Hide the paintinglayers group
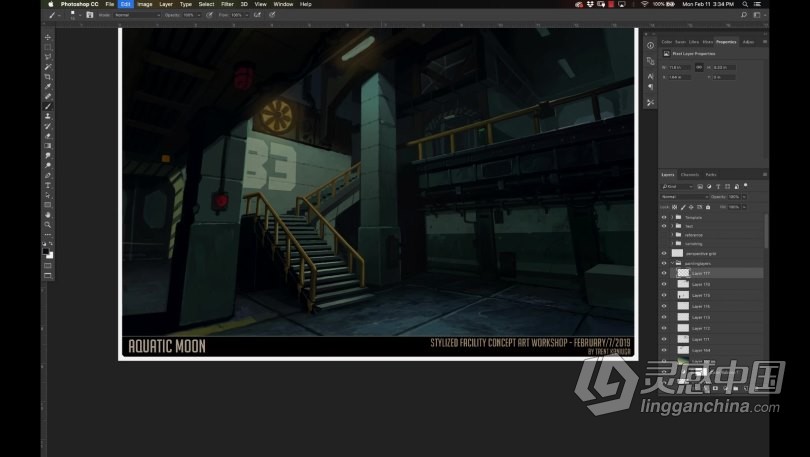 point(664,263)
